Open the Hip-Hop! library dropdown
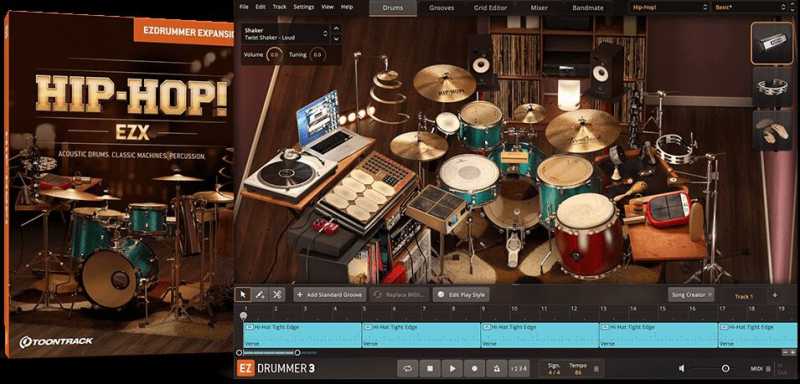The height and width of the screenshot is (384, 800). [x=670, y=7]
